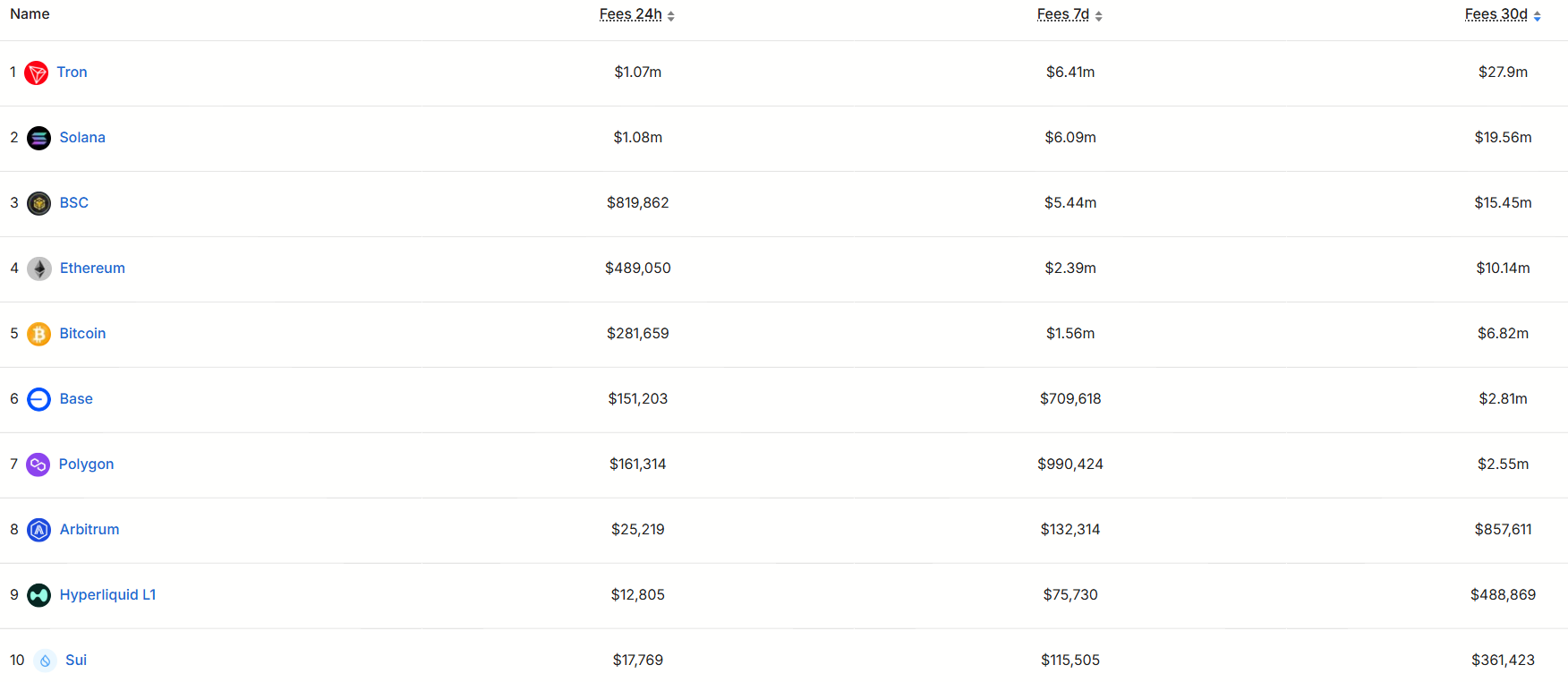
Task: Open the Tron chain link
Action: (x=72, y=72)
